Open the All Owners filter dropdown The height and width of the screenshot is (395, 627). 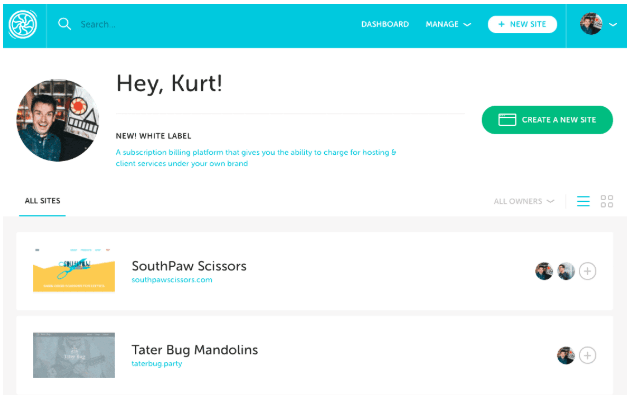coord(524,201)
